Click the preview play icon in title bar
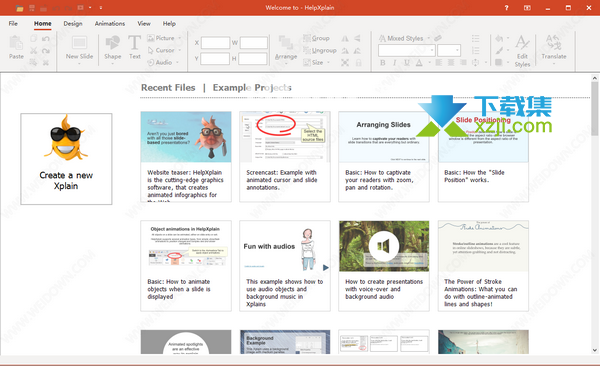 click(x=80, y=8)
